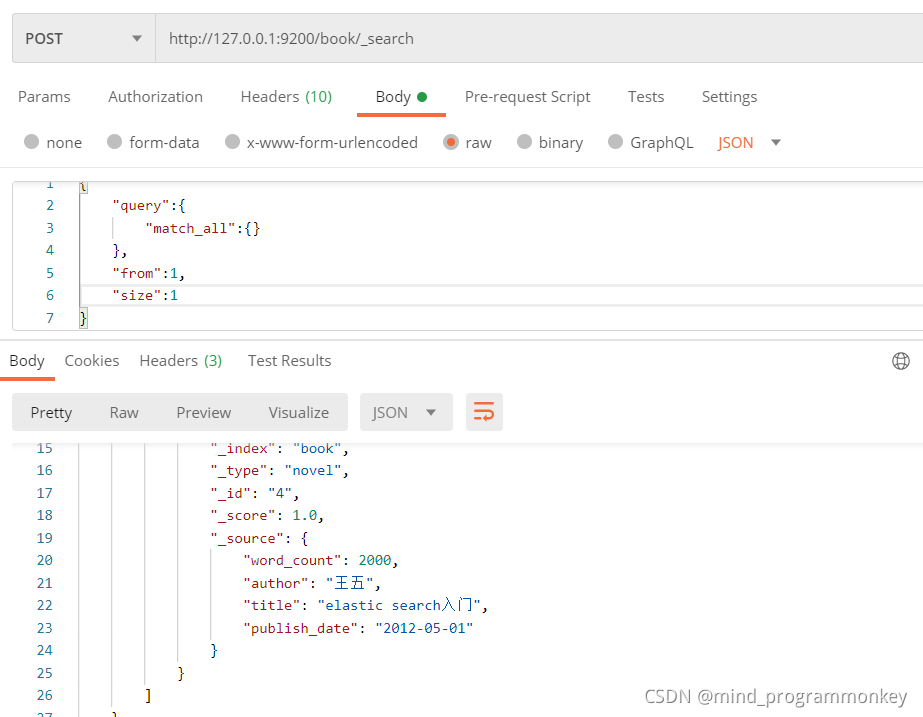The image size is (923, 717).
Task: Switch response view to Raw
Action: click(x=124, y=412)
